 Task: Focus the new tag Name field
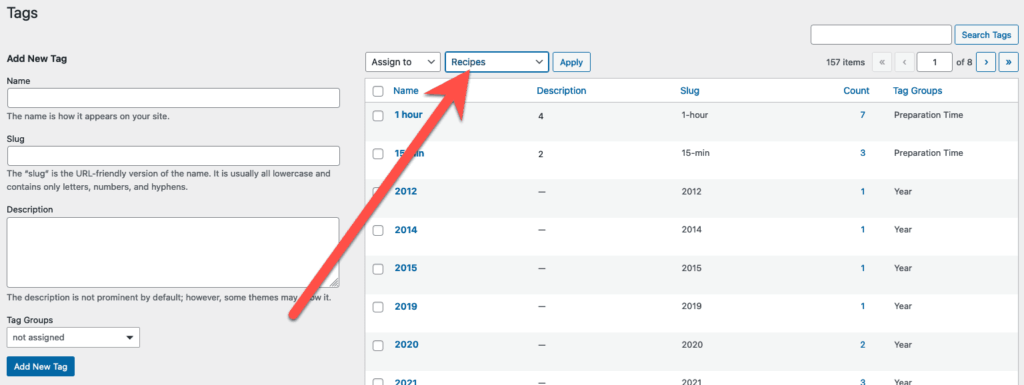coord(173,98)
